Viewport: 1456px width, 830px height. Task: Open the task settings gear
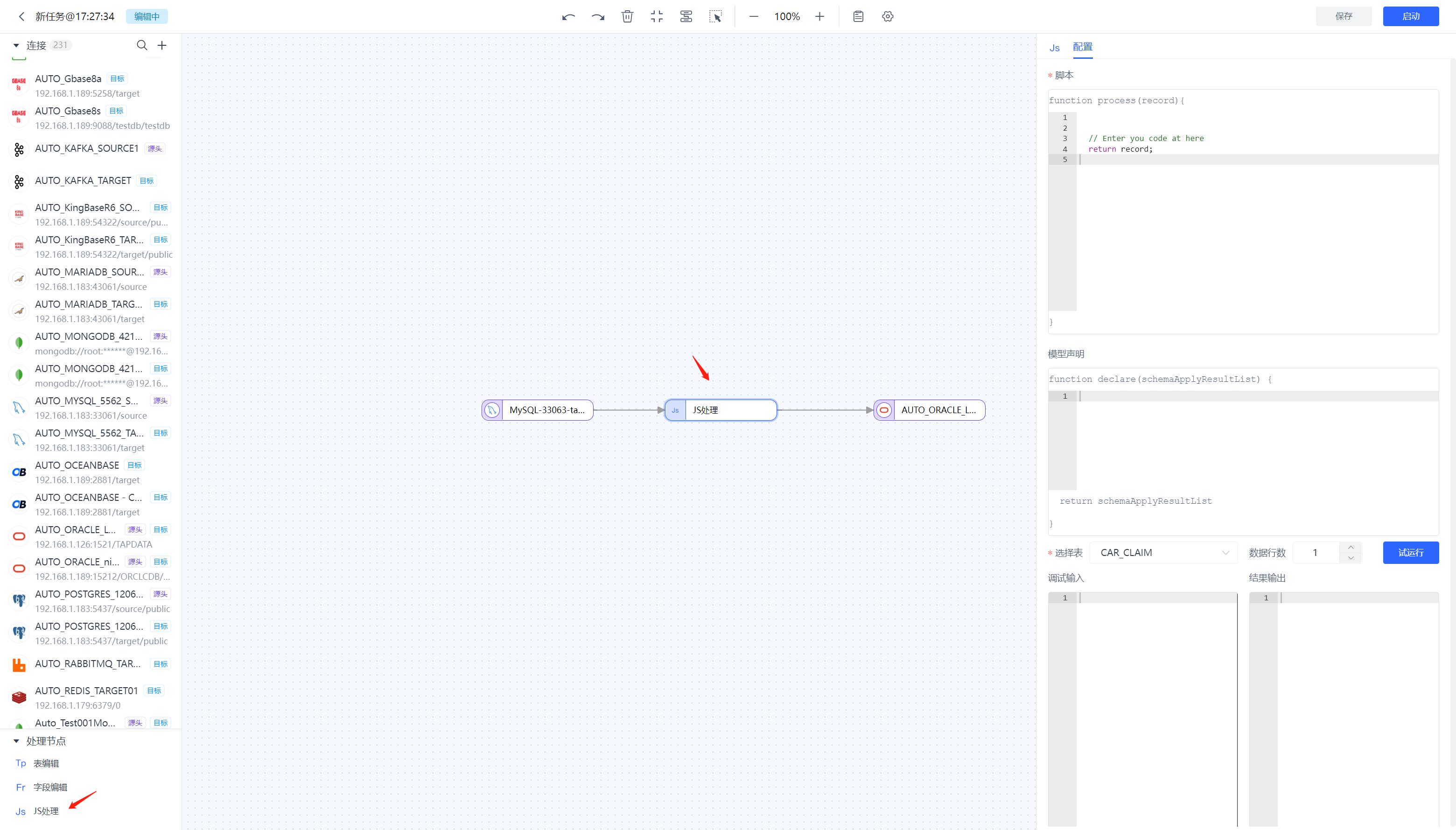tap(887, 16)
